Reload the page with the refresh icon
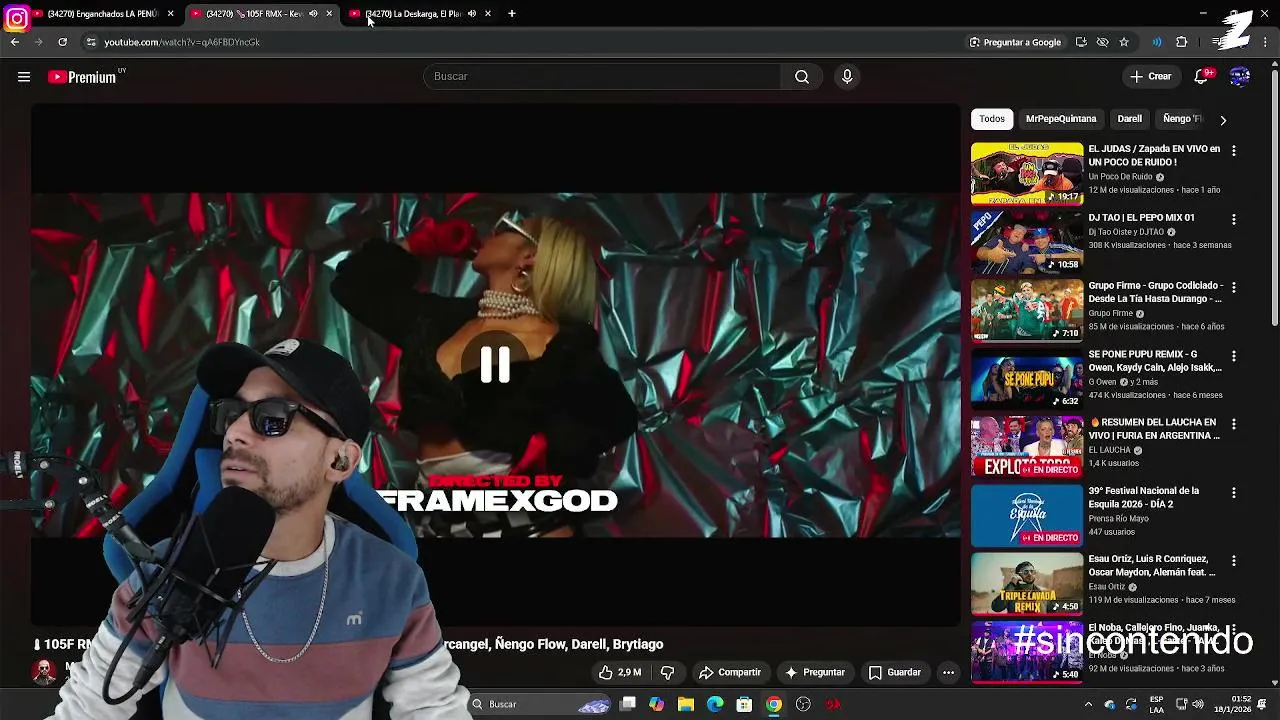This screenshot has width=1280, height=720. coord(62,42)
